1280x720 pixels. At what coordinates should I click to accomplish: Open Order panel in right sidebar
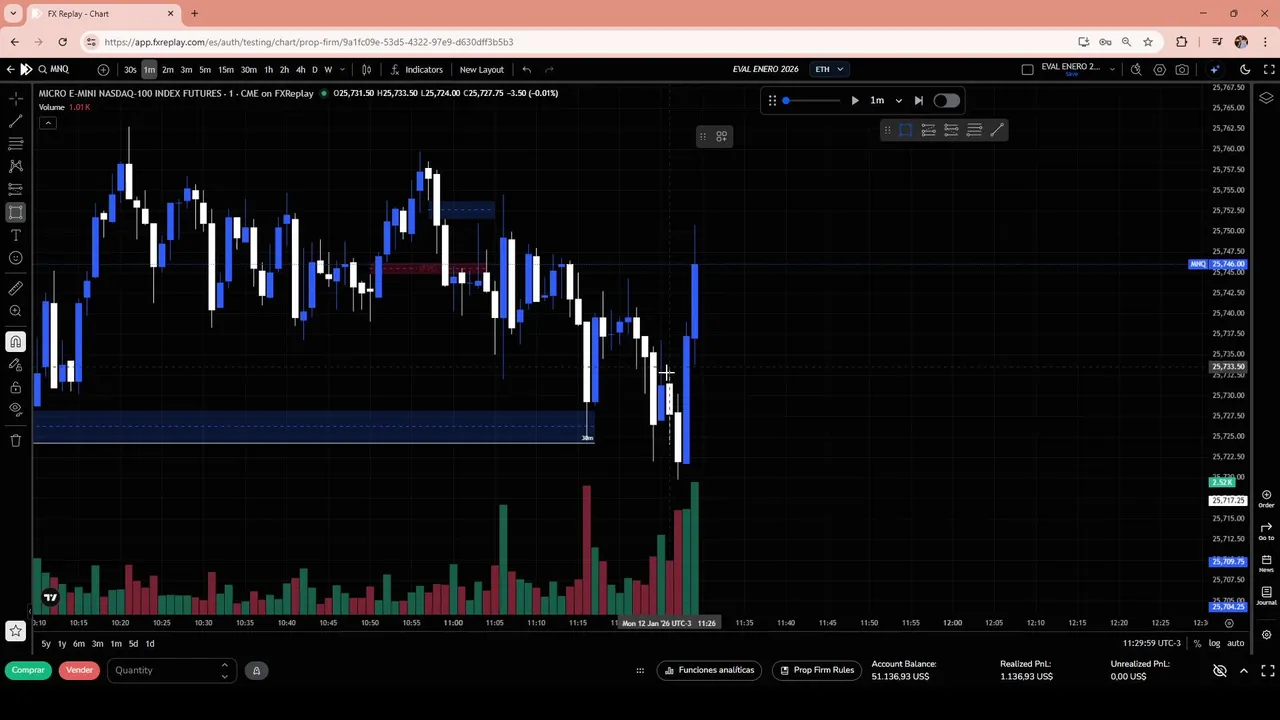(1266, 498)
